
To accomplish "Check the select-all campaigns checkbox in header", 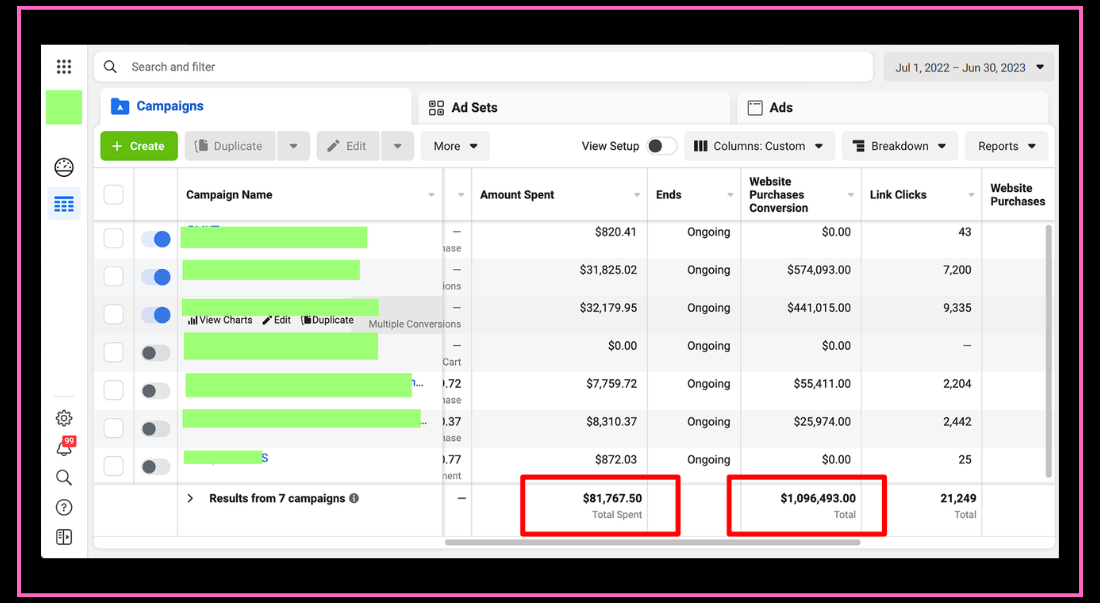I will (114, 195).
